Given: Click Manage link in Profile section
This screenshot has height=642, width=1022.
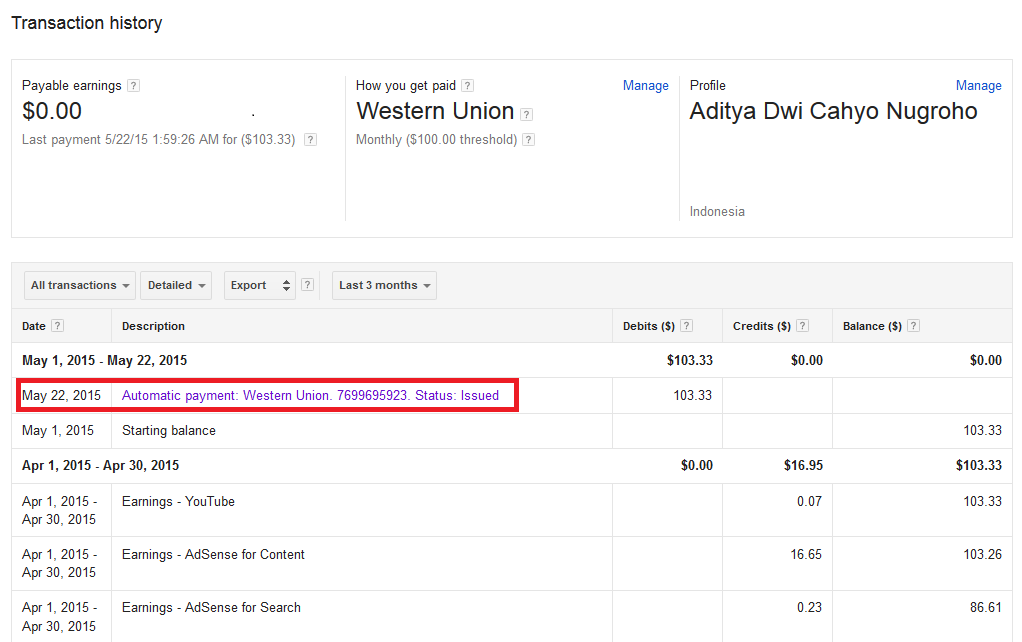Looking at the screenshot, I should point(978,86).
